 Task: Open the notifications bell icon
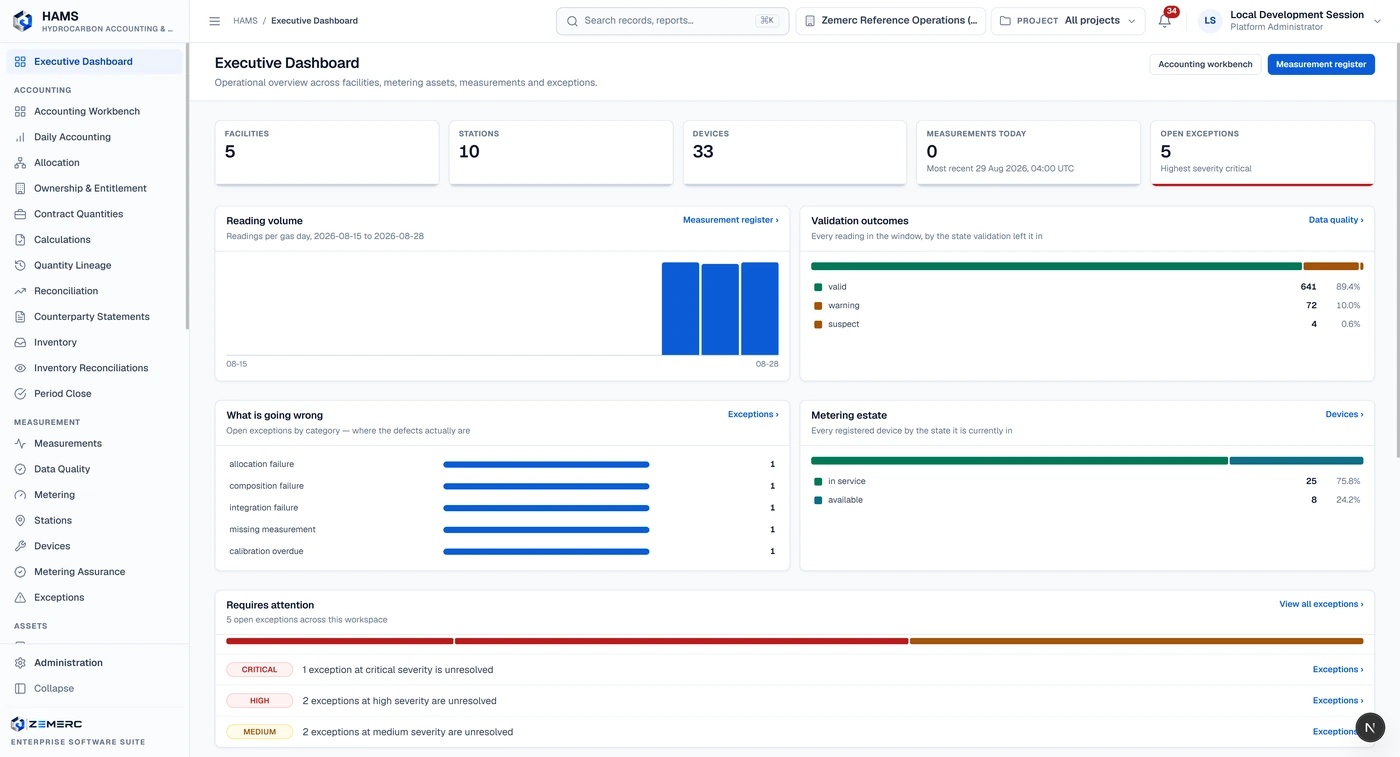pos(1165,21)
